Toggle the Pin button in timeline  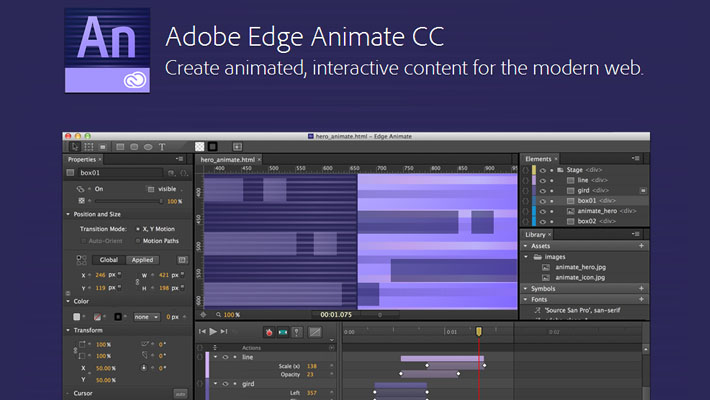(x=297, y=333)
